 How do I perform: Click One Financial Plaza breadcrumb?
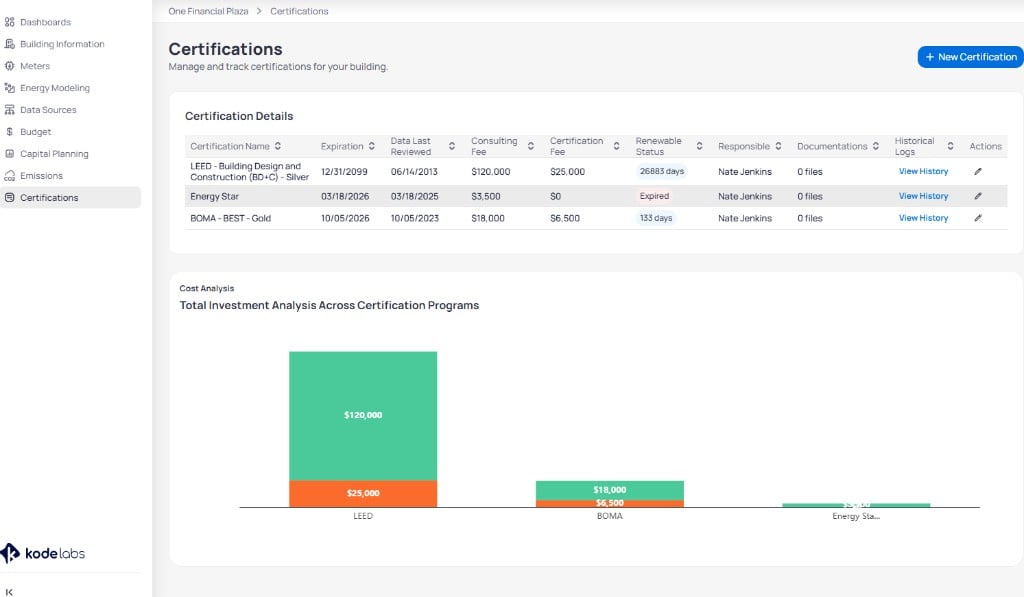(208, 11)
